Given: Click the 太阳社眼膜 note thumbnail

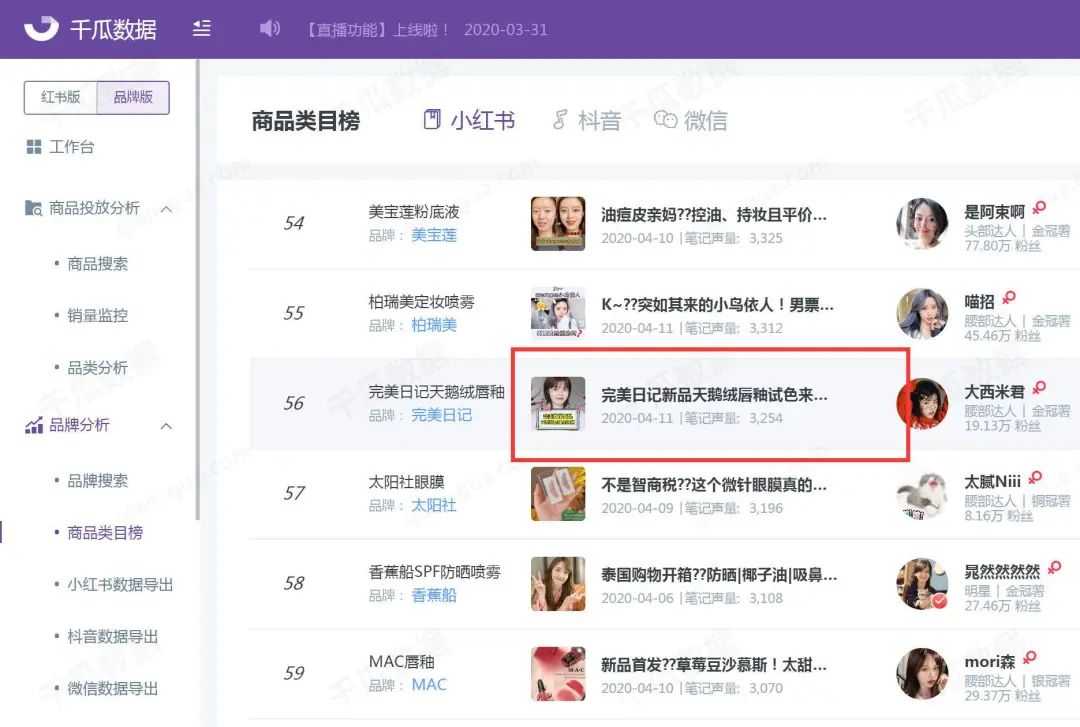Looking at the screenshot, I should pos(558,493).
